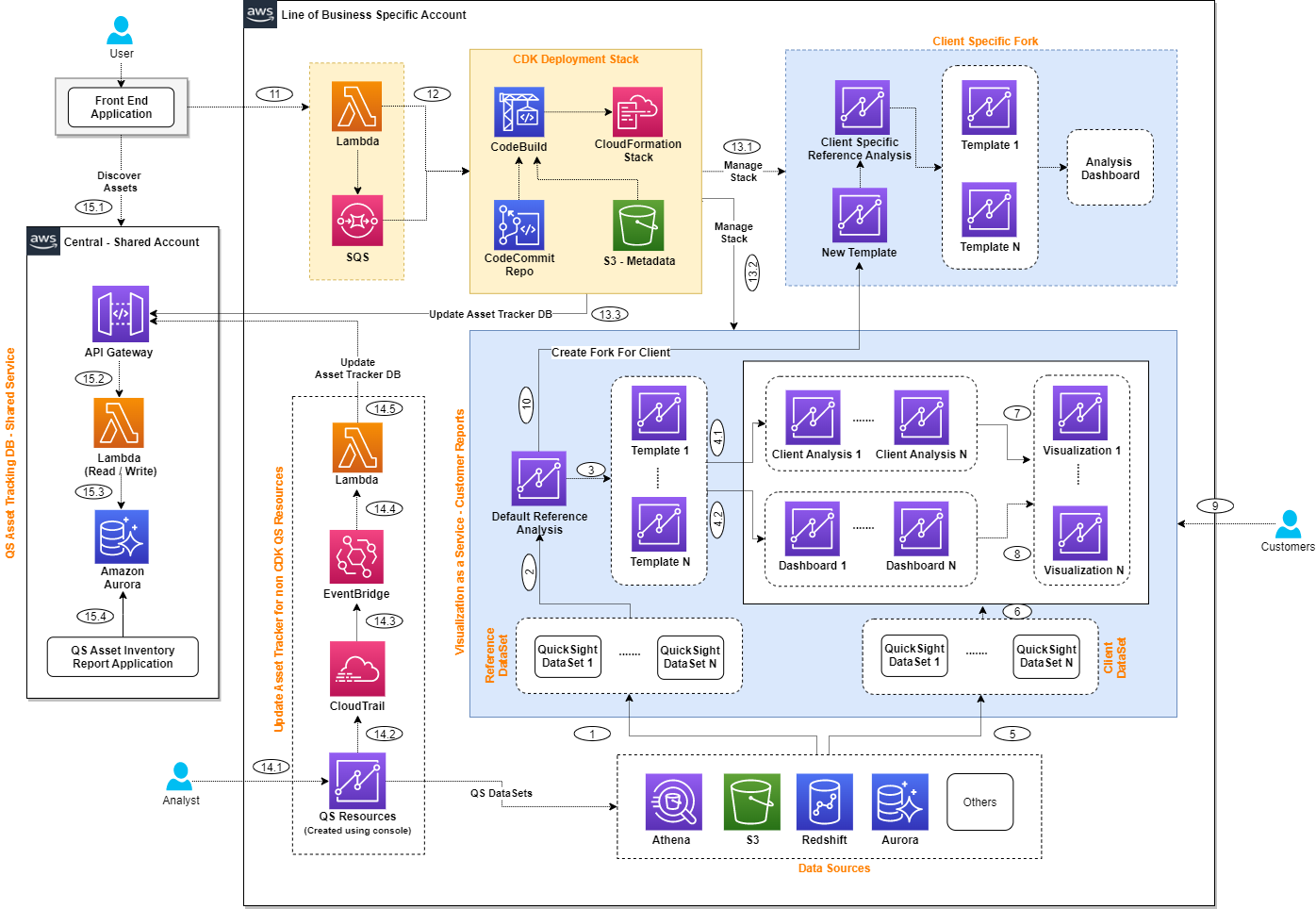Click the Others box in Data Sources
Viewport: 1316px width, 909px height.
pyautogui.click(x=979, y=802)
